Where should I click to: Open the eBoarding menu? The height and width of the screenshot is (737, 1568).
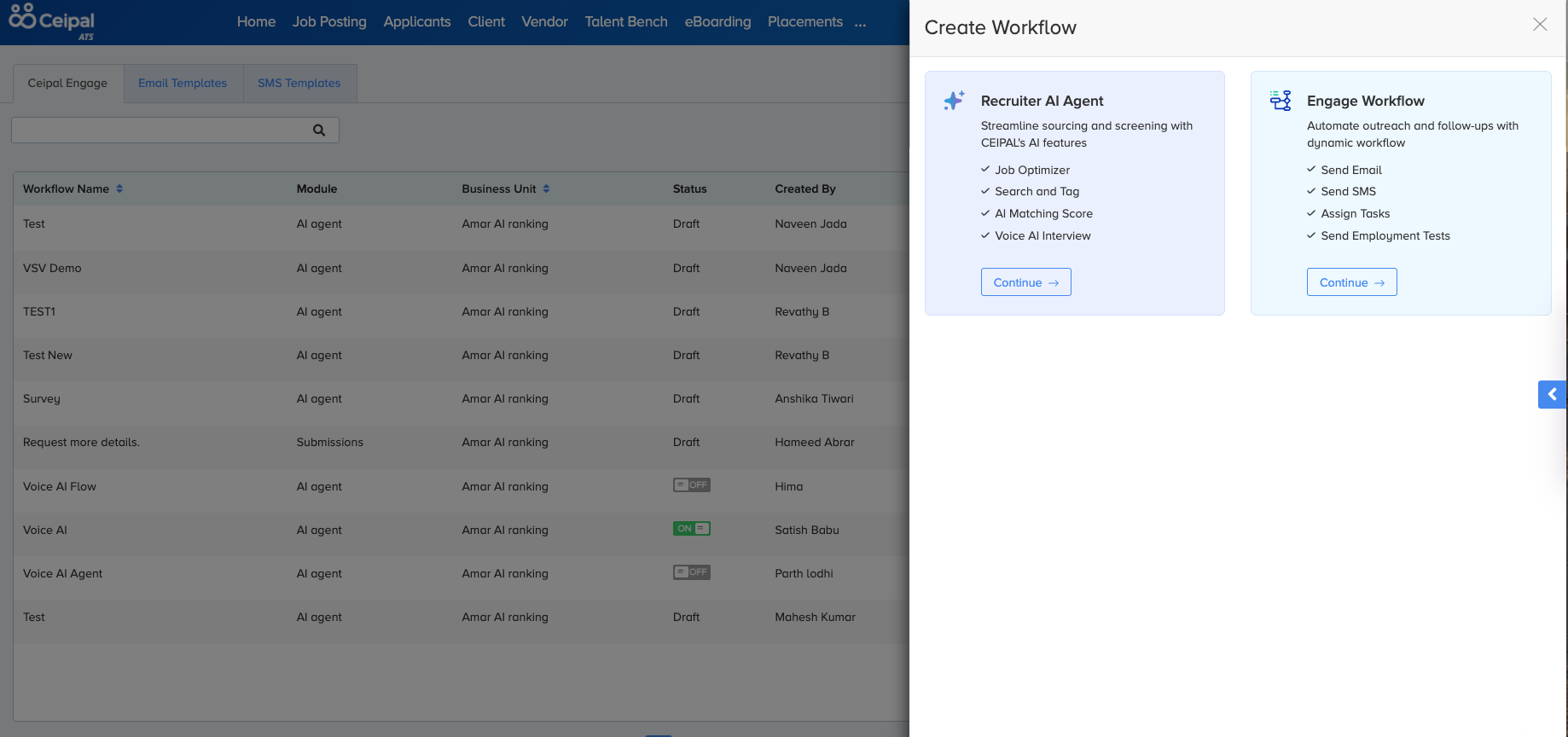coord(717,21)
